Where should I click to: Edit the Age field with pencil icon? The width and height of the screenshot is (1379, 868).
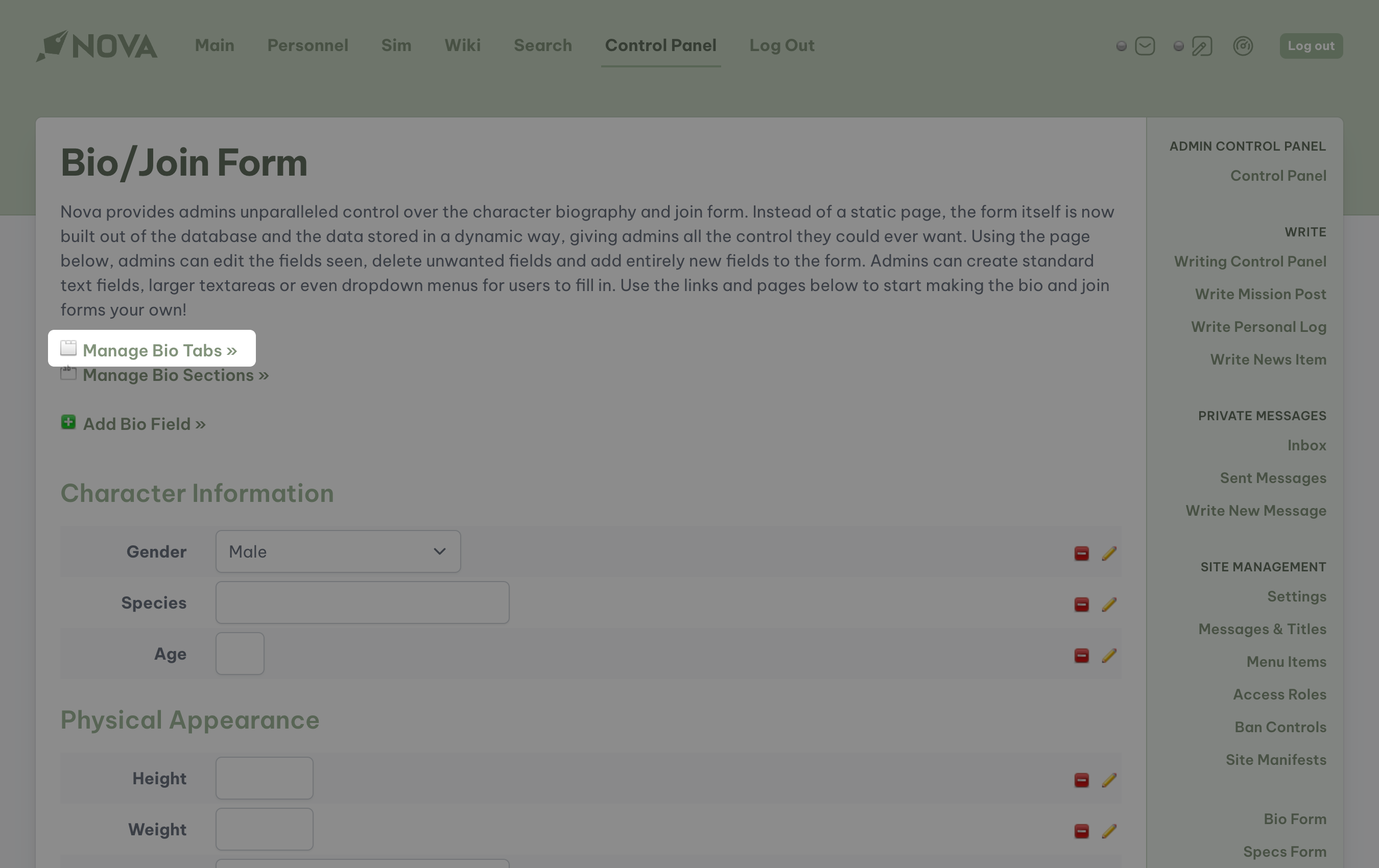point(1109,655)
